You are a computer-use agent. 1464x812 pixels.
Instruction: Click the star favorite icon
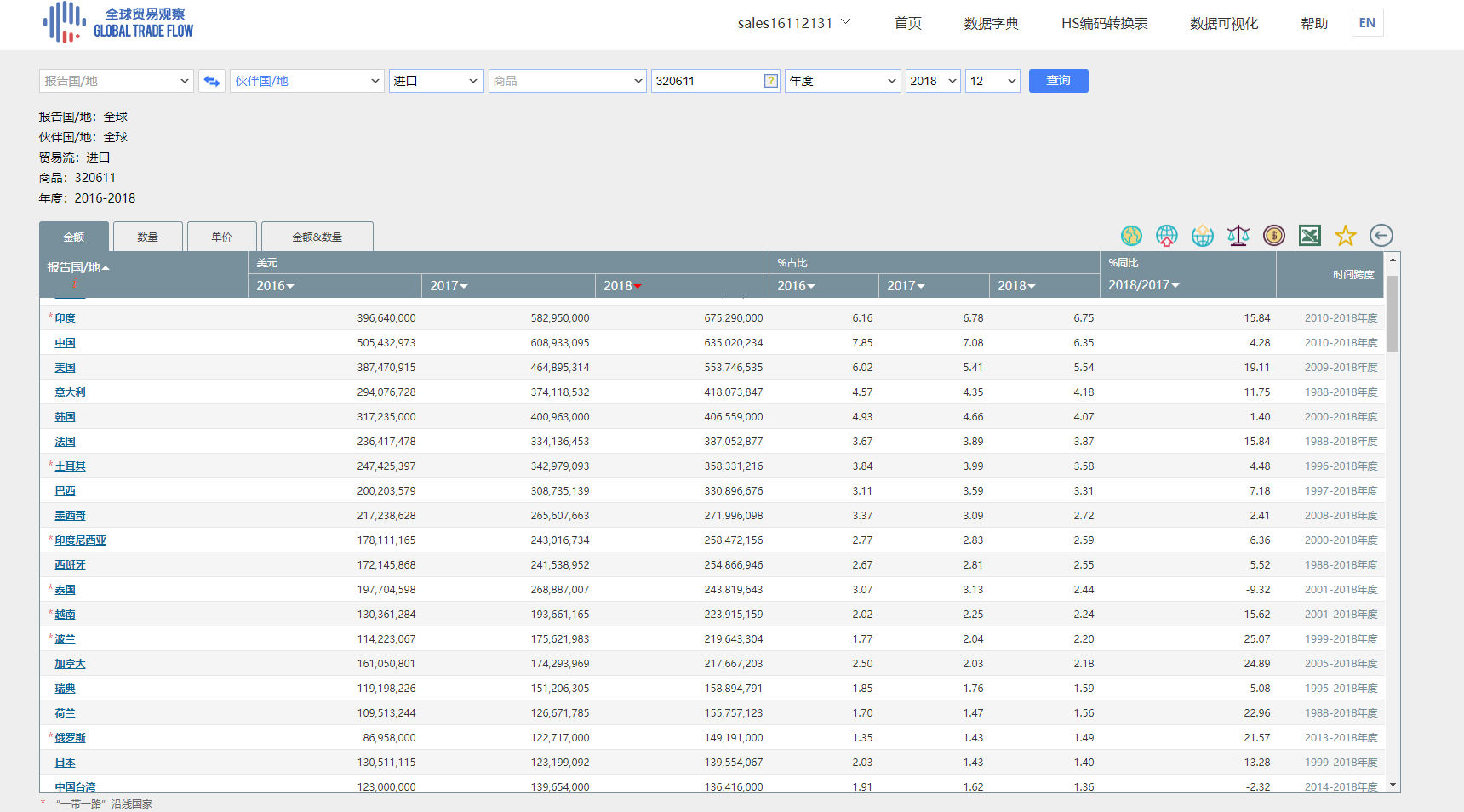click(x=1346, y=236)
